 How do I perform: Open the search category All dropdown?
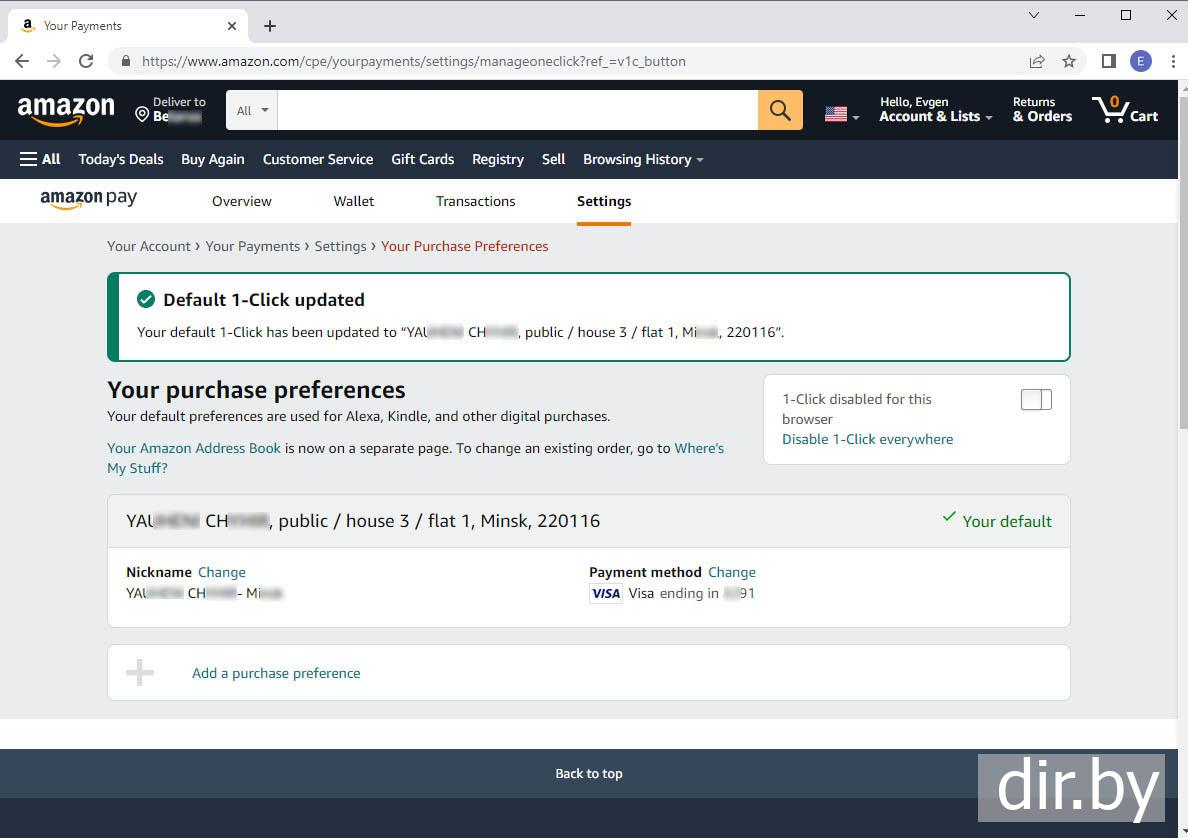click(x=252, y=111)
